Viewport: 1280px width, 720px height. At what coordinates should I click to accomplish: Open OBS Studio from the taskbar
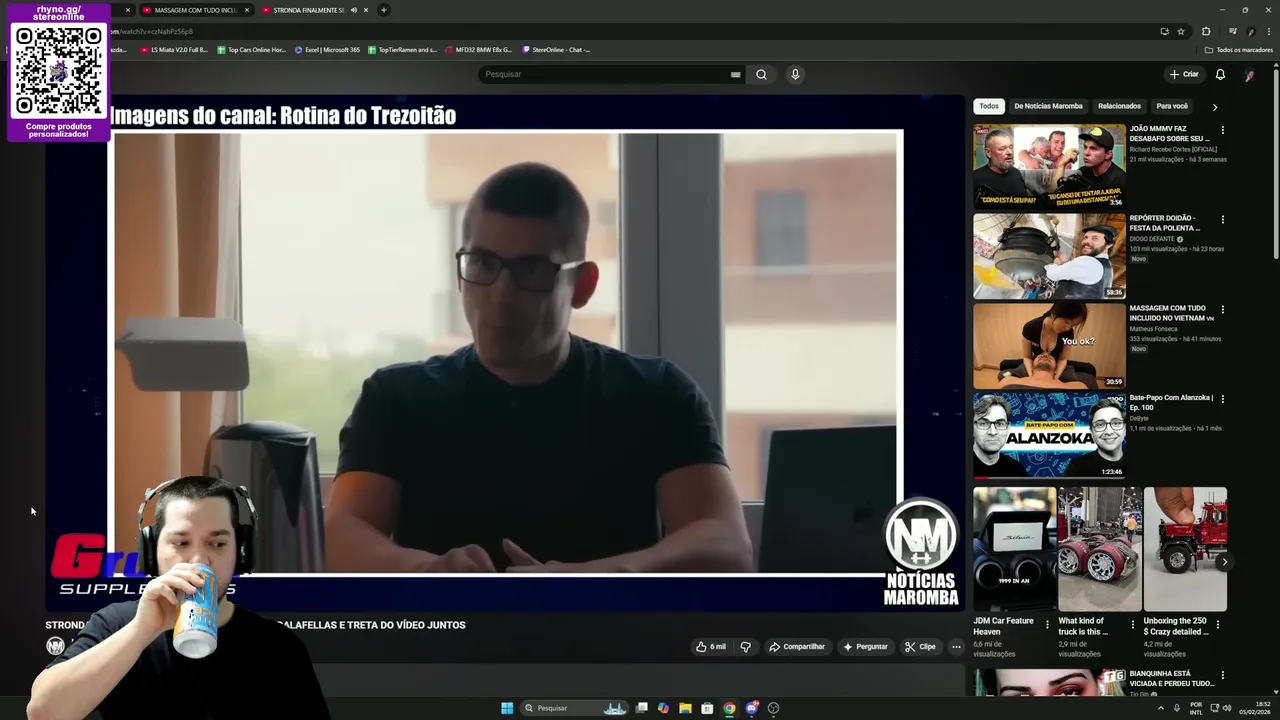pyautogui.click(x=773, y=708)
